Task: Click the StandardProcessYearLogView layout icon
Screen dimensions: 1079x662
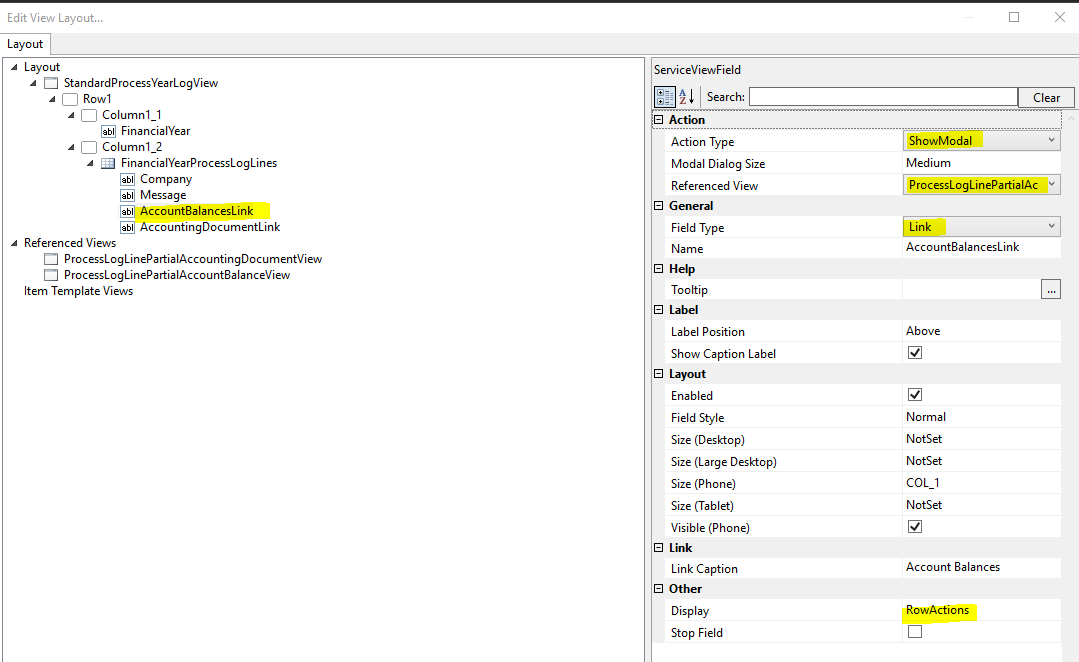Action: pyautogui.click(x=51, y=83)
